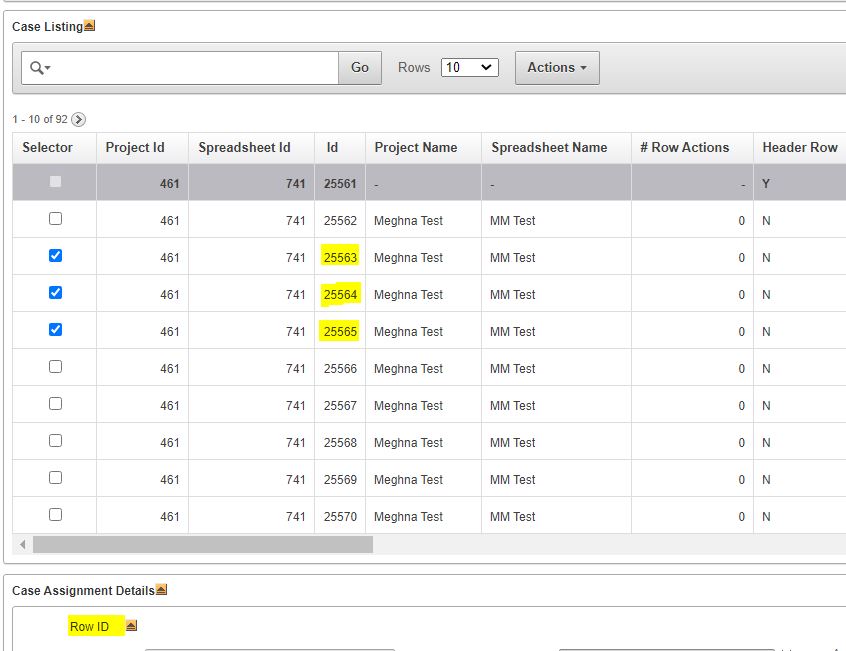Open the Rows per page dropdown
This screenshot has width=846, height=651.
tap(470, 67)
